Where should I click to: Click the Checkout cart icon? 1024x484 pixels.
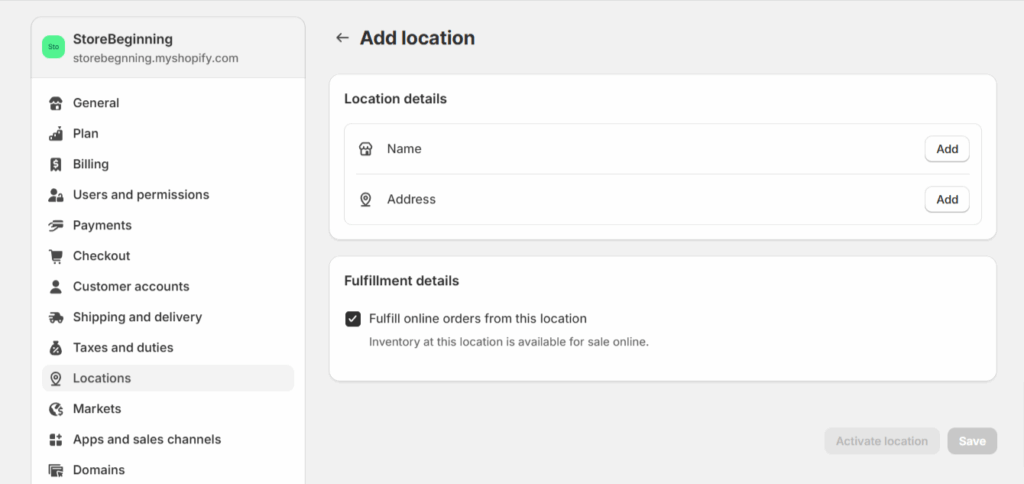(x=55, y=256)
